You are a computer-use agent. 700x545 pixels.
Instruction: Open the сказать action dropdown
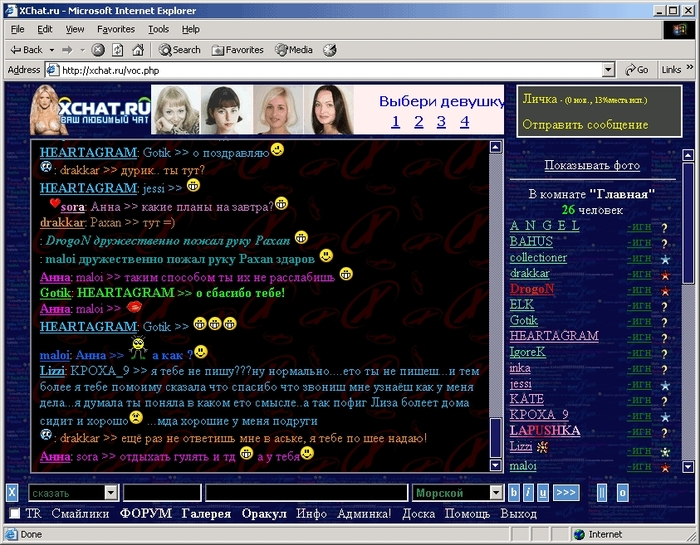[111, 493]
